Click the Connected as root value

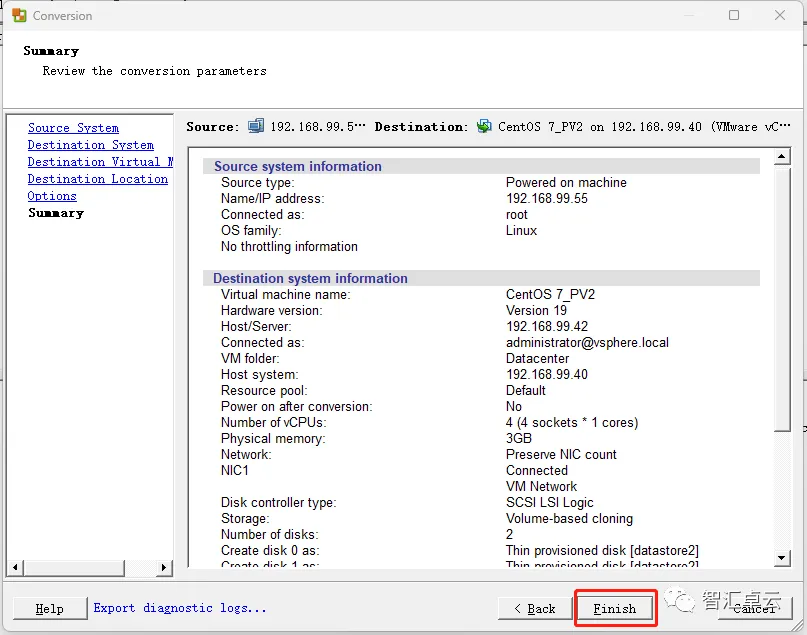coord(517,215)
